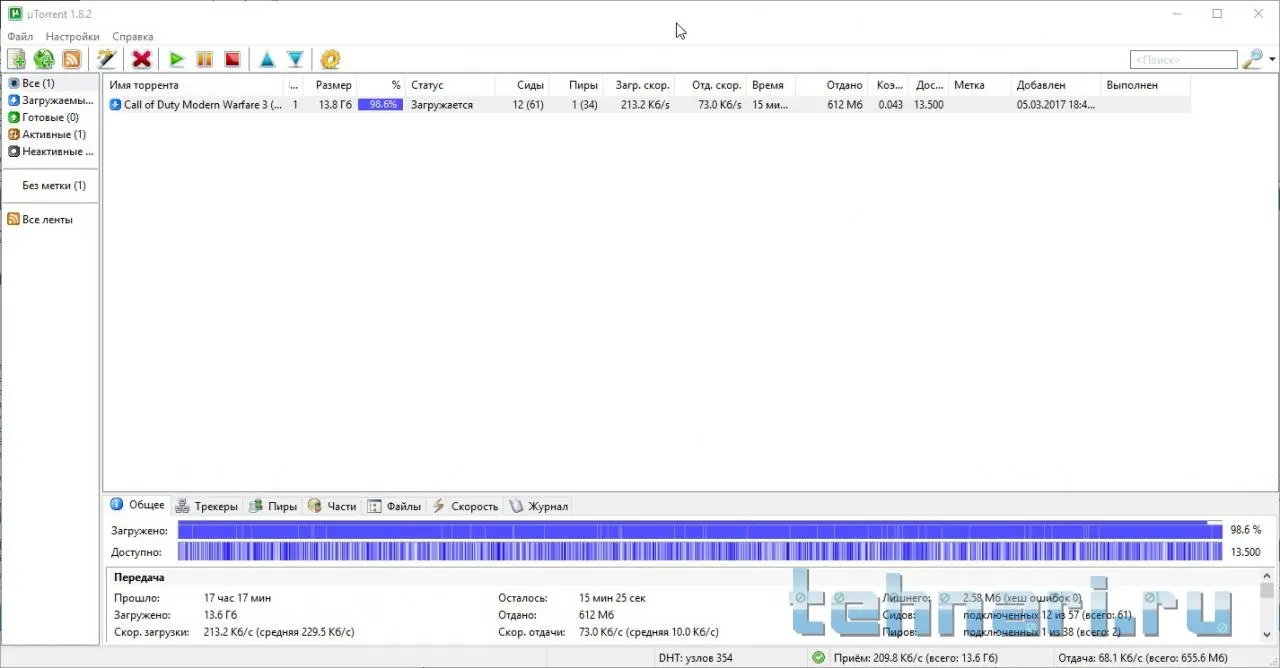
Task: Pause torrent with the orange pause icon
Action: [204, 59]
